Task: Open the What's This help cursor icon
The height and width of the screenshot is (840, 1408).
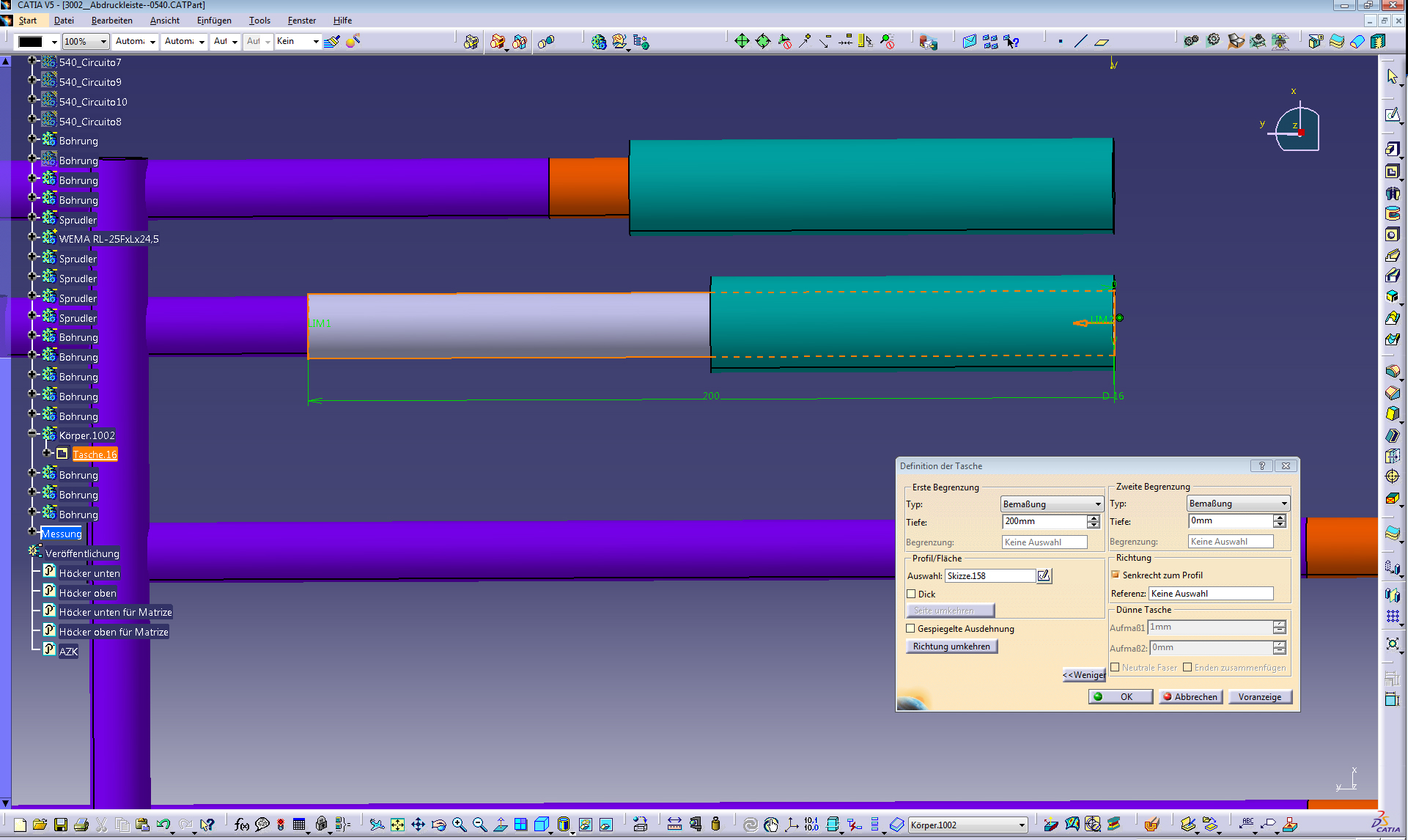Action: (207, 825)
